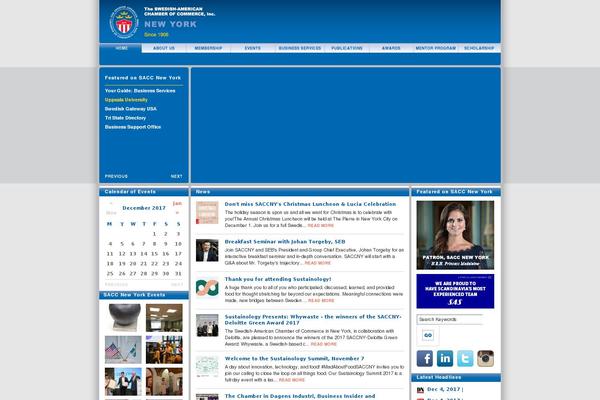Open the LinkedIn social icon
The height and width of the screenshot is (400, 600).
coord(445,359)
